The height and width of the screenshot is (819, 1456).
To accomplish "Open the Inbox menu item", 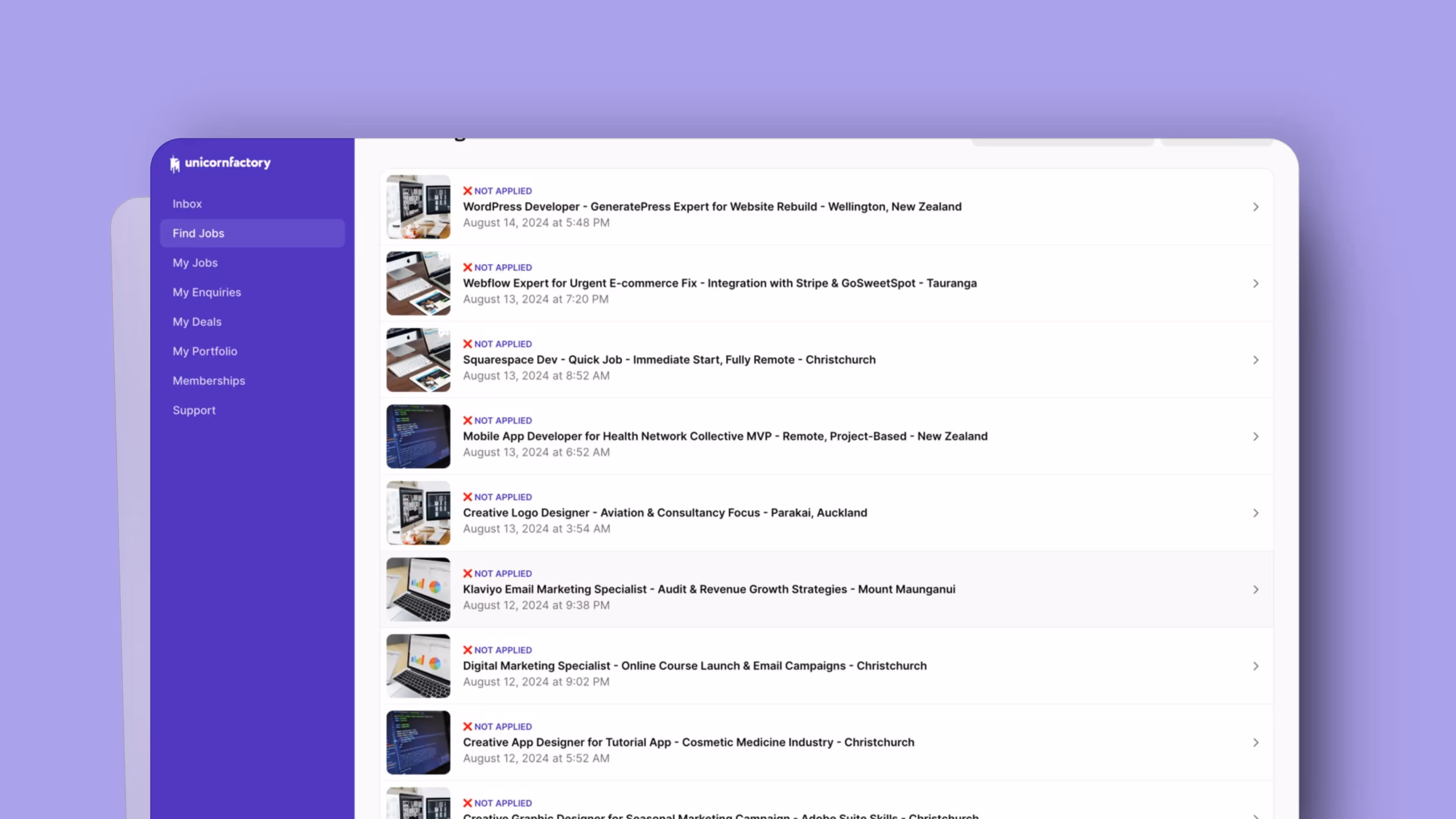I will point(187,204).
